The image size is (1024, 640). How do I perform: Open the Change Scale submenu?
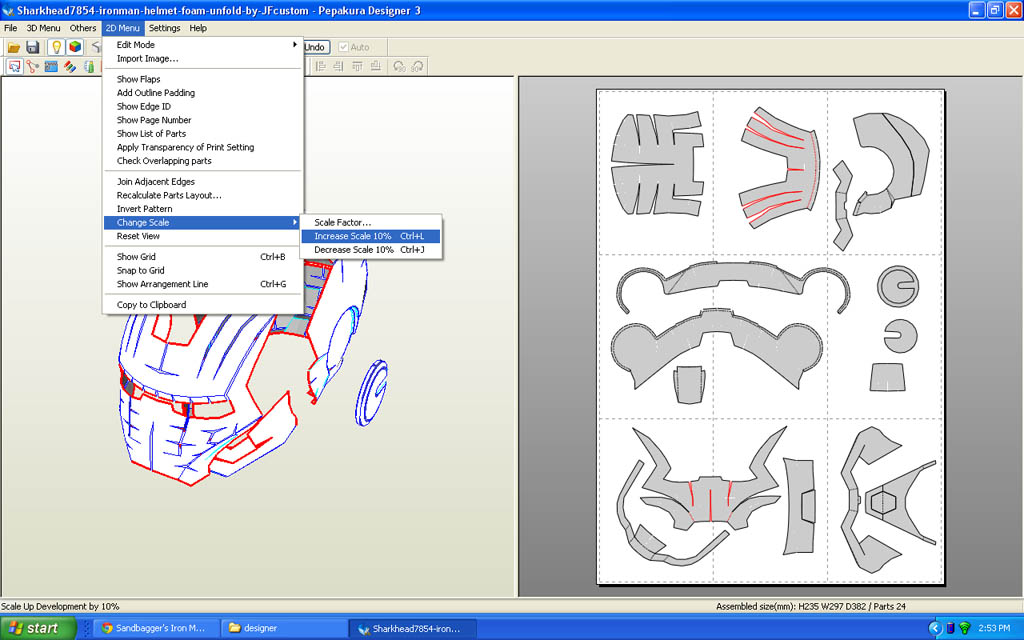[203, 223]
